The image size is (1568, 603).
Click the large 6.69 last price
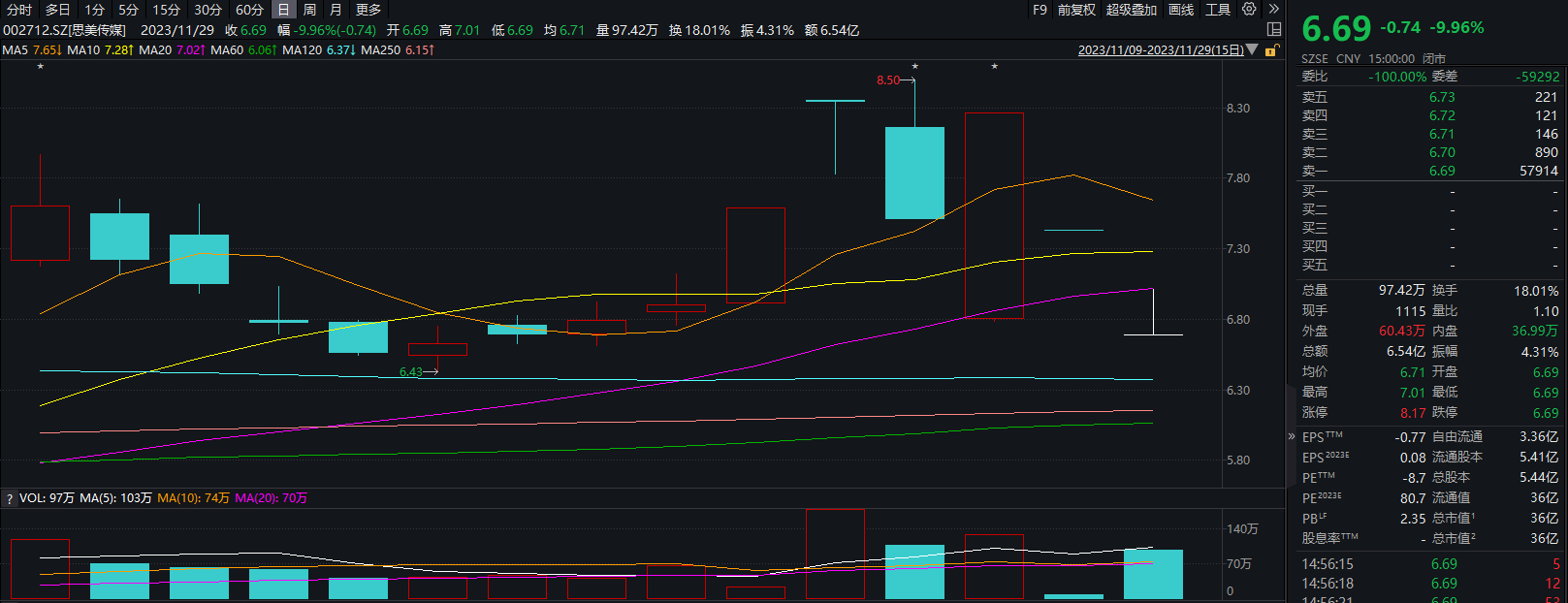pyautogui.click(x=1336, y=29)
